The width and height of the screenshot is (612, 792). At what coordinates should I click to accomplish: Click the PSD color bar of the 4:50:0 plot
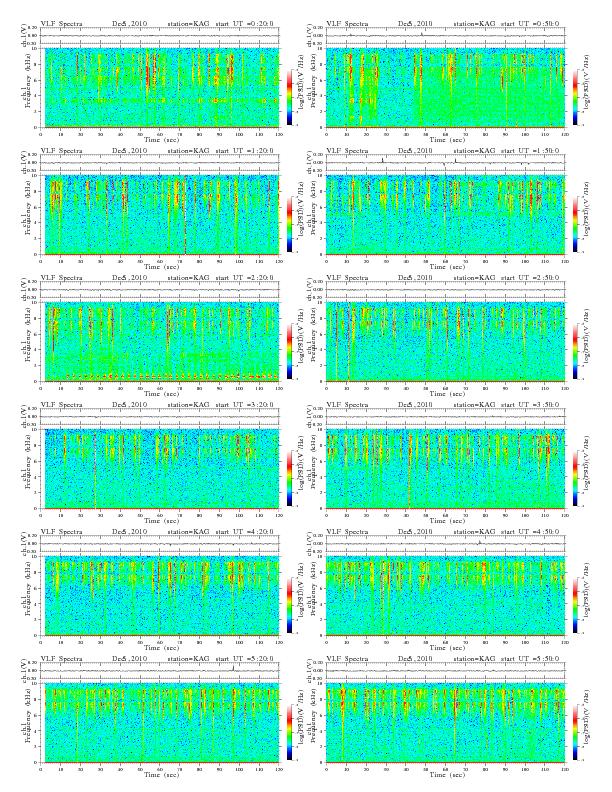pyautogui.click(x=576, y=606)
